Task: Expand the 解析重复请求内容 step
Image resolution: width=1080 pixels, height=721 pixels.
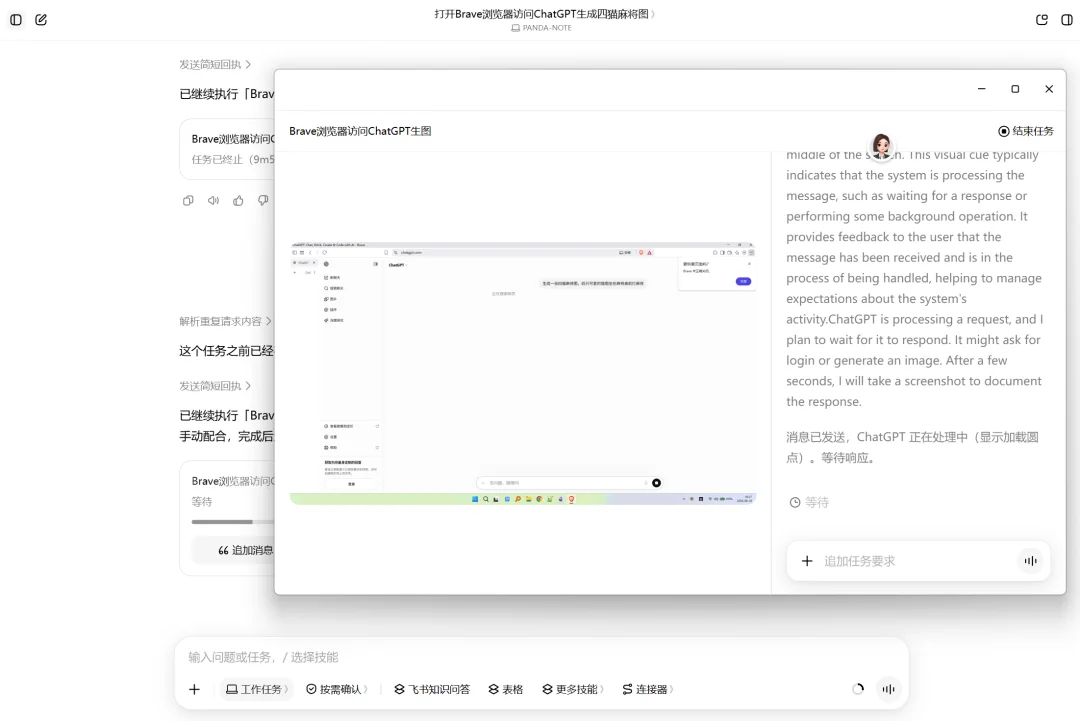Action: (x=225, y=322)
